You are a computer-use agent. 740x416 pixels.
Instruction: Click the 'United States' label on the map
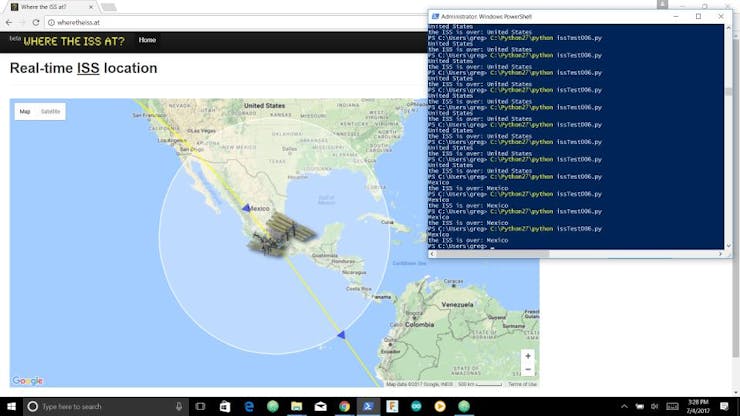click(x=264, y=106)
